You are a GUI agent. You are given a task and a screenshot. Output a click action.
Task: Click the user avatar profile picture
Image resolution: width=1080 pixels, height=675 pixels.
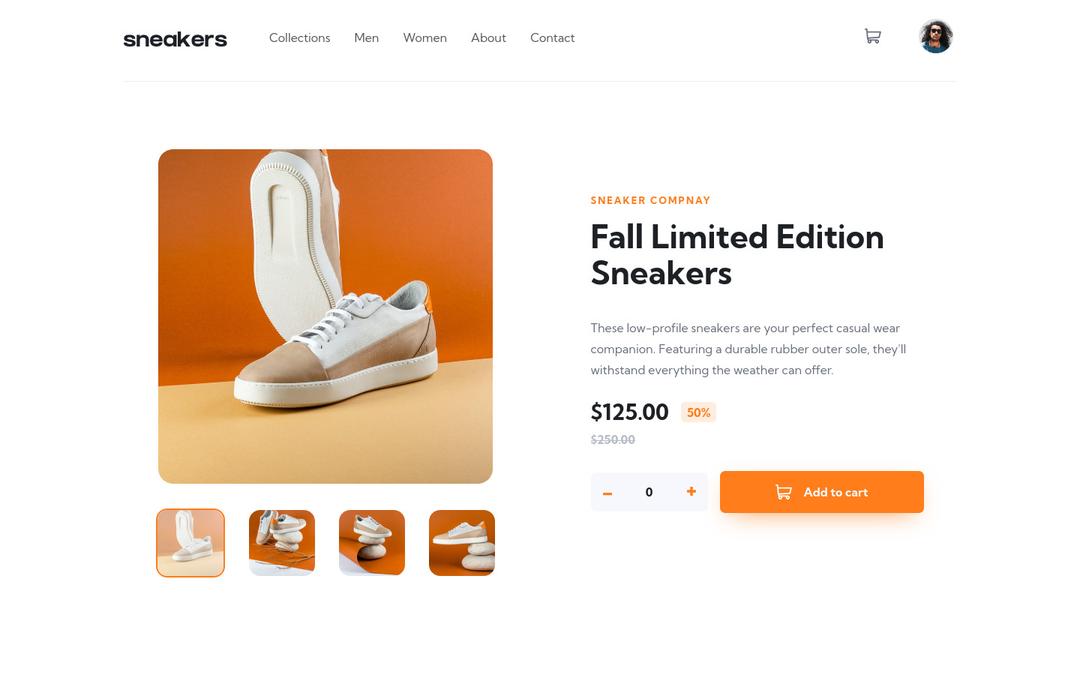[x=936, y=37]
